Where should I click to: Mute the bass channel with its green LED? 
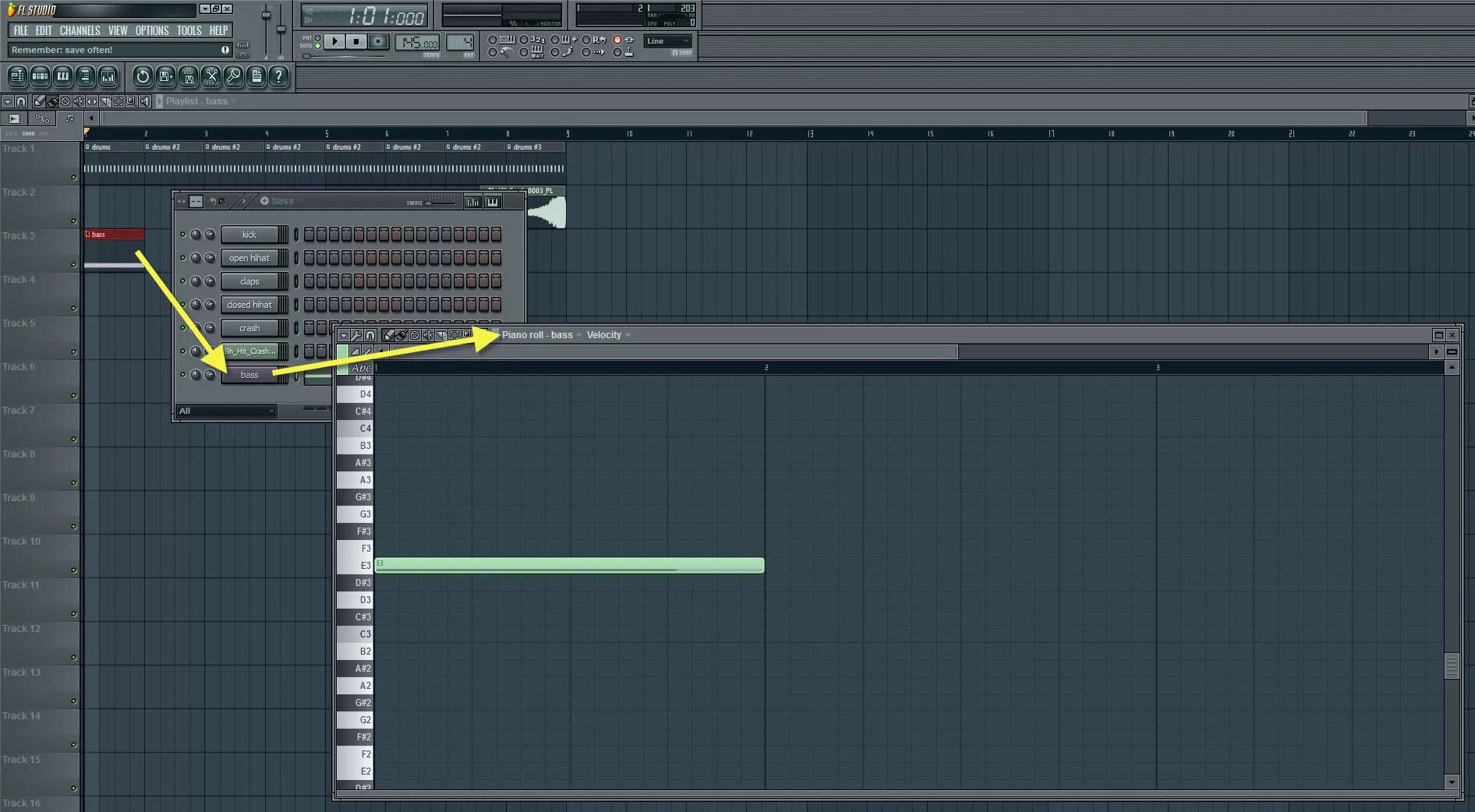point(183,375)
